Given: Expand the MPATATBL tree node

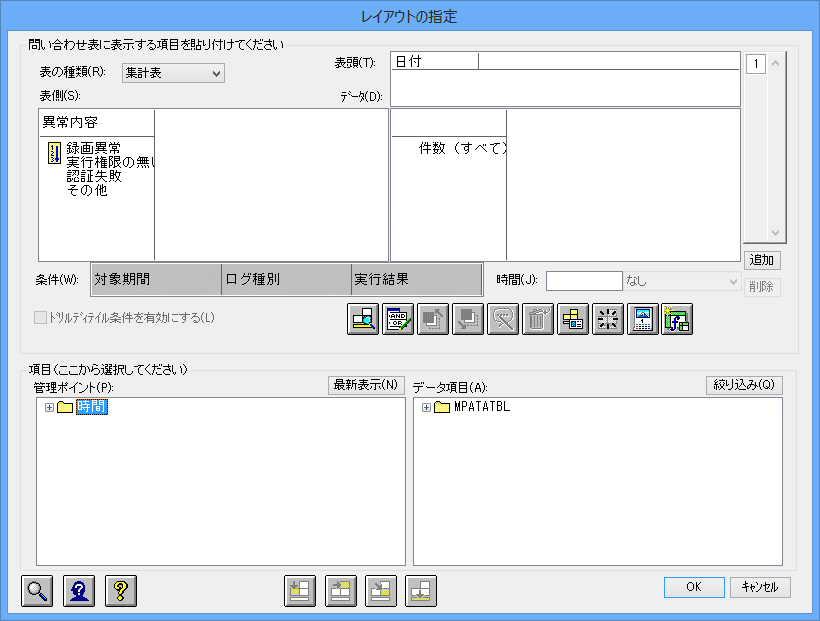Looking at the screenshot, I should (426, 407).
